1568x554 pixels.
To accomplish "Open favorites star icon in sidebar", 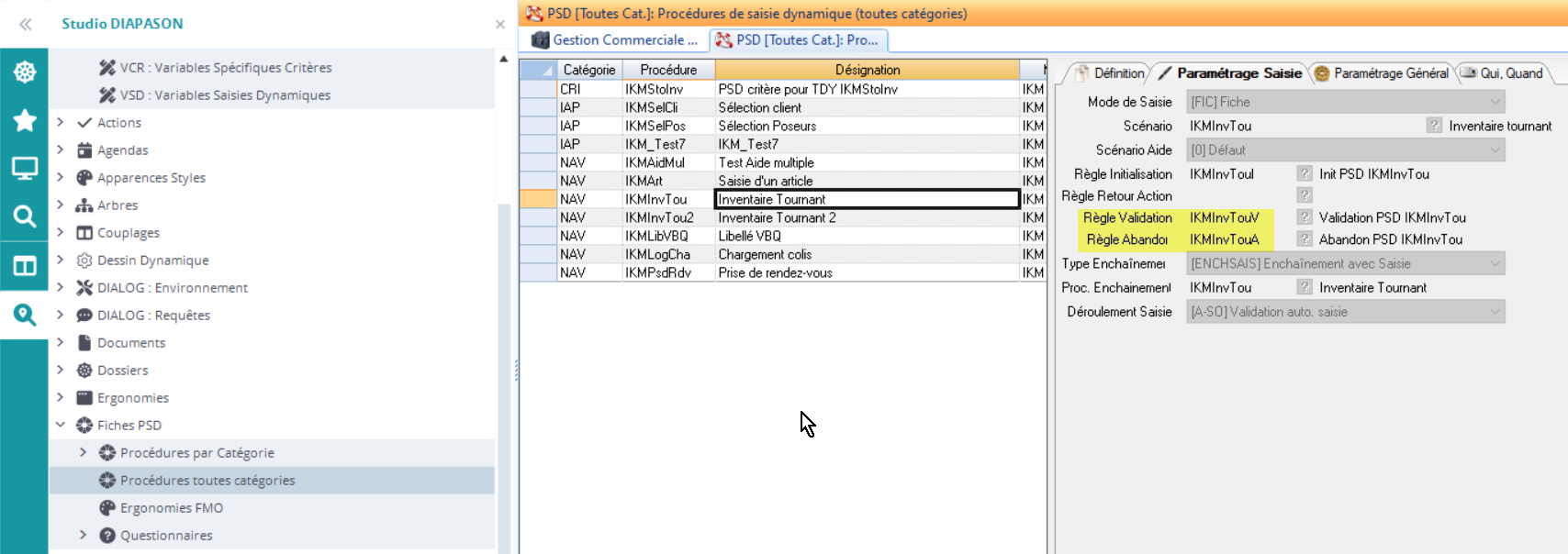I will pyautogui.click(x=25, y=120).
